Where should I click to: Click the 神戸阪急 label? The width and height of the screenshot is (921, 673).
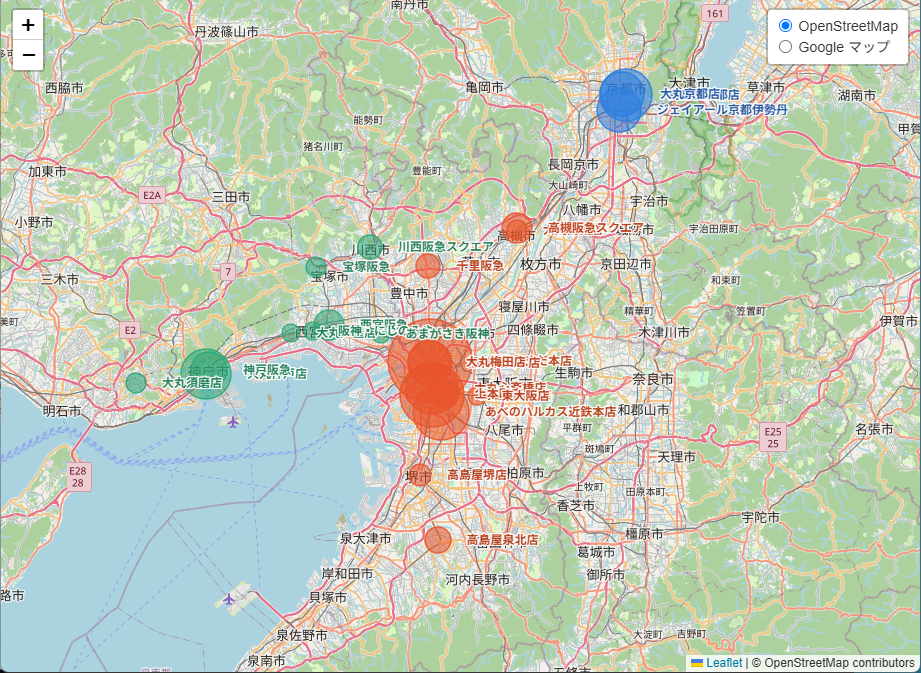[267, 370]
